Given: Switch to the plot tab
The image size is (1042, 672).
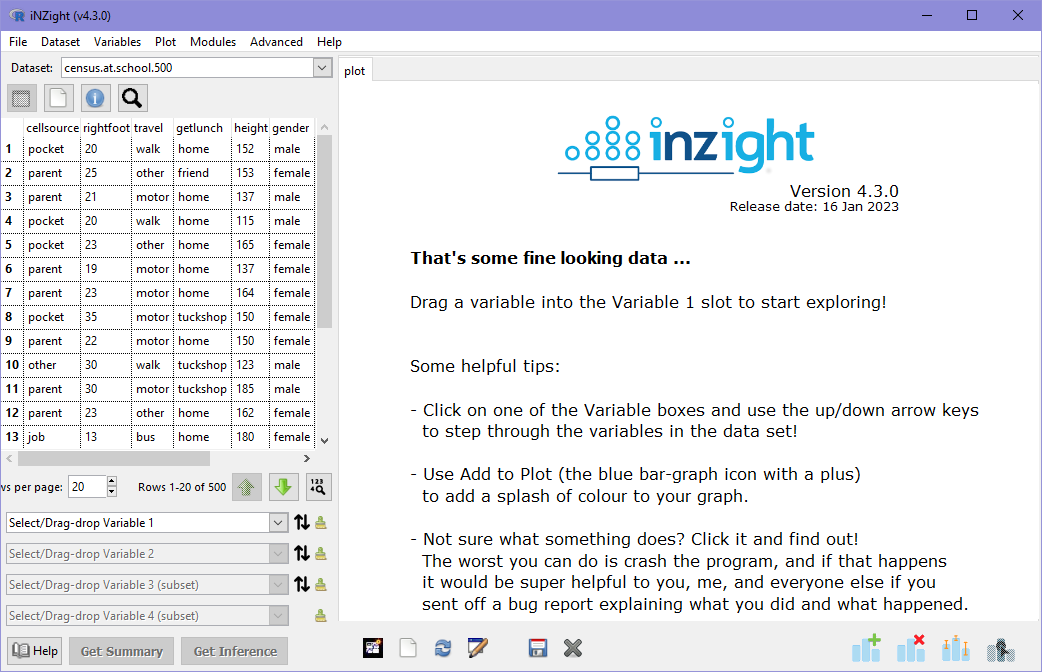Looking at the screenshot, I should (355, 70).
